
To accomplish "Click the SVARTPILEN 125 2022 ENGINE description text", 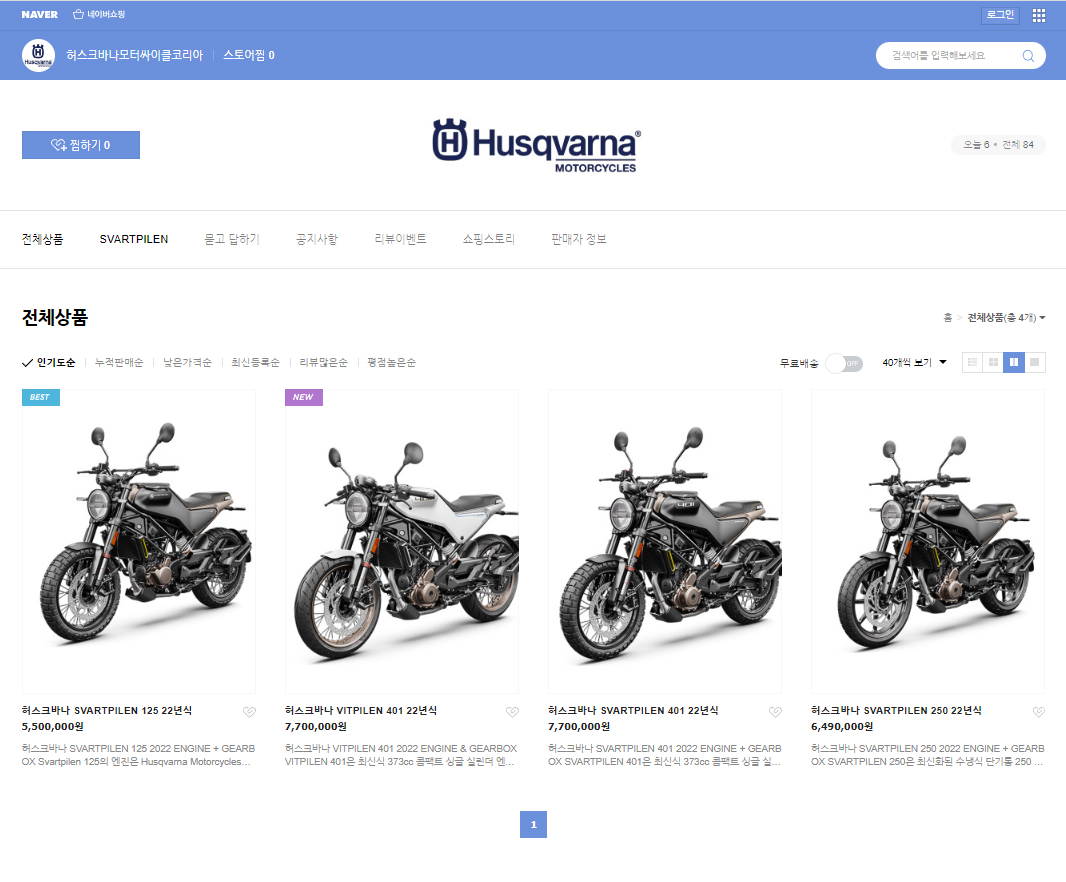I will [x=139, y=755].
